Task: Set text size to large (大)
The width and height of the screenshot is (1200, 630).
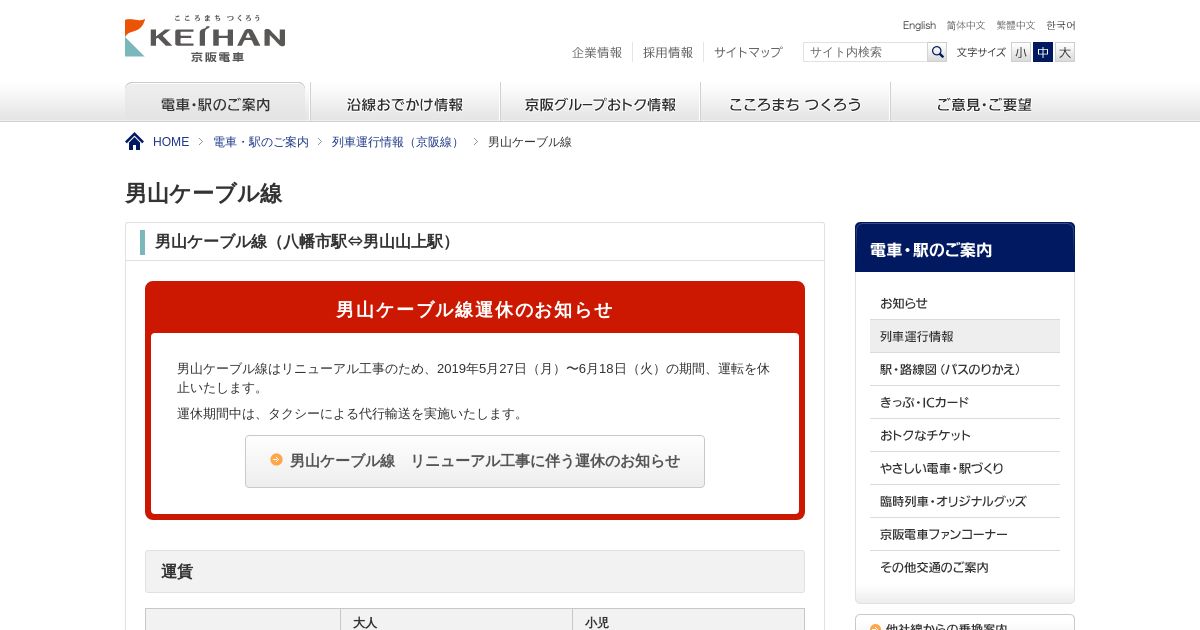Action: pos(1065,52)
